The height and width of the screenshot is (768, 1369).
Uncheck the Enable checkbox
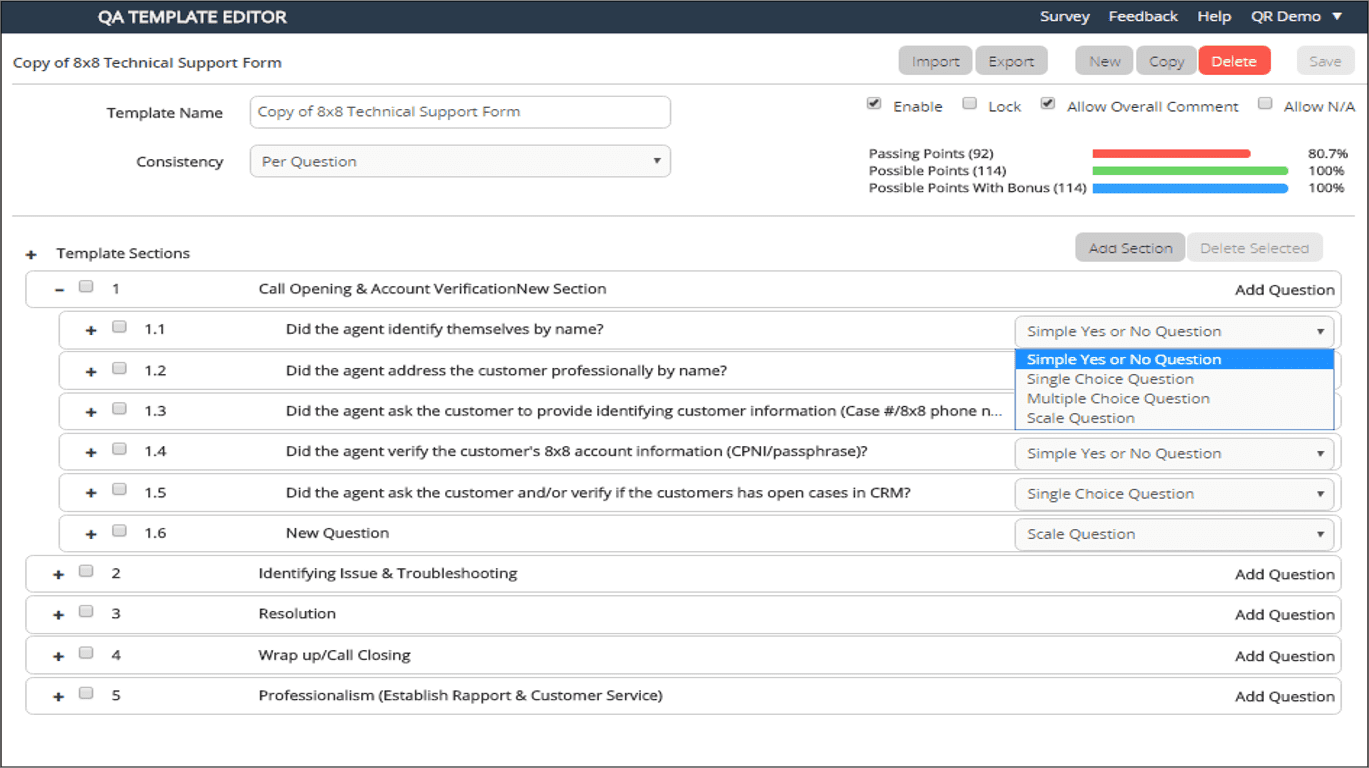coord(874,104)
